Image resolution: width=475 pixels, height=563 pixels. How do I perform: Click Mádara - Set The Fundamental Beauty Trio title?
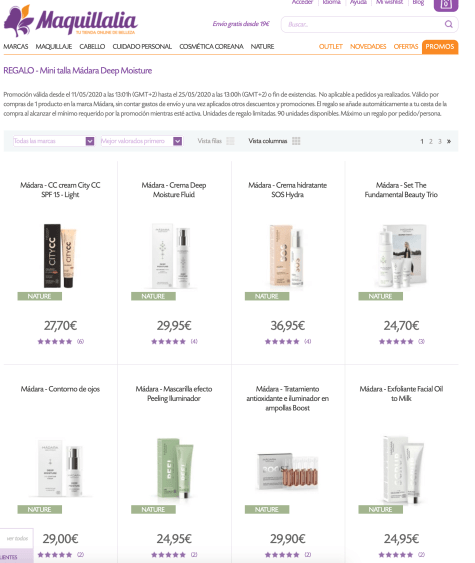[x=401, y=190]
